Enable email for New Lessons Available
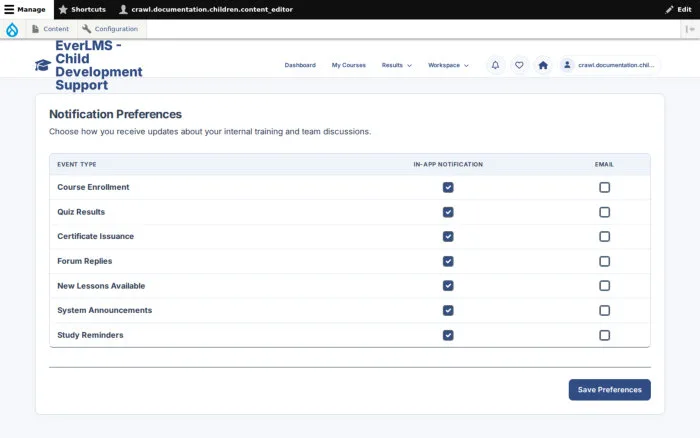The width and height of the screenshot is (700, 438). [x=604, y=286]
